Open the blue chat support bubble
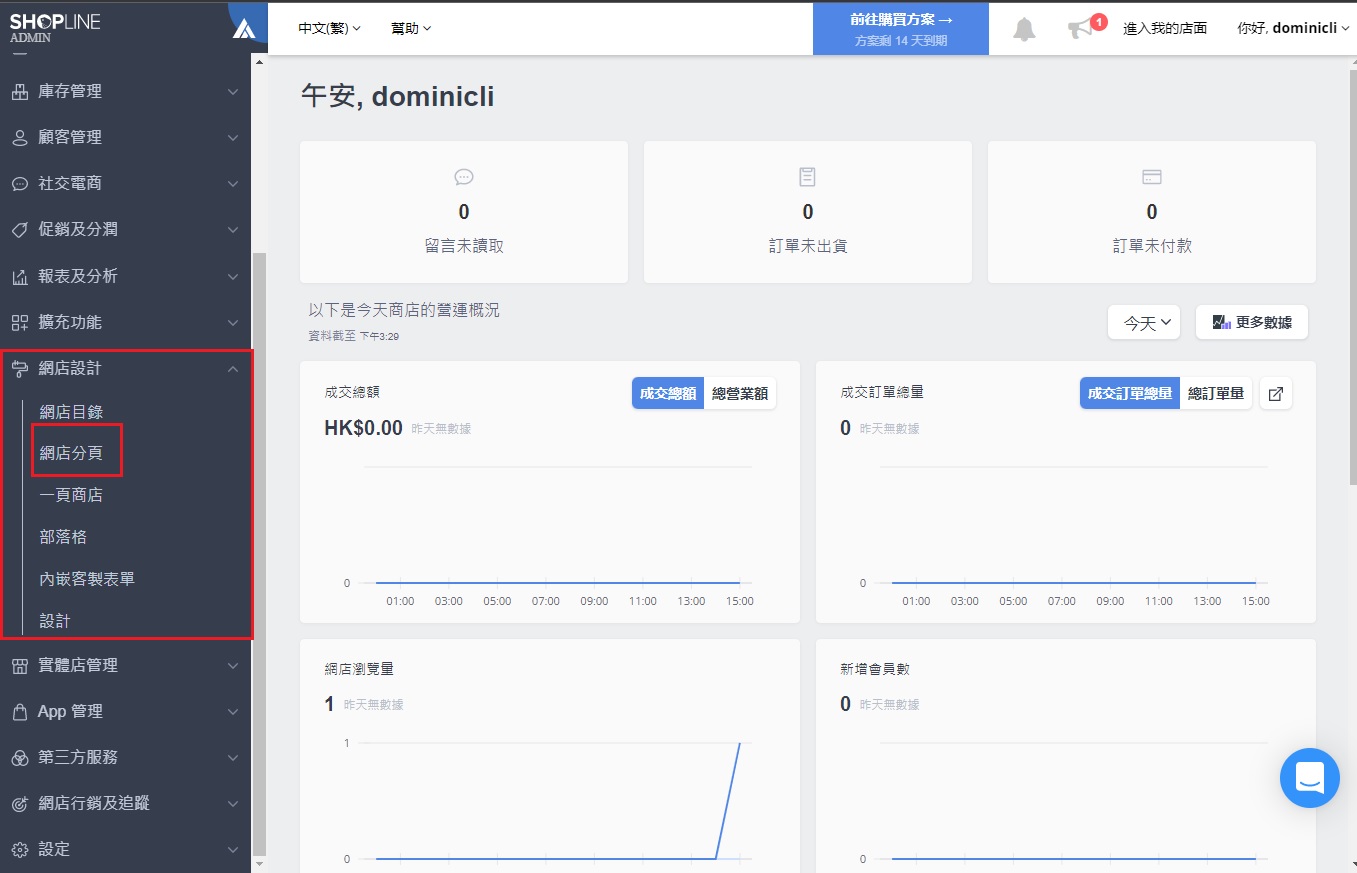Image resolution: width=1357 pixels, height=873 pixels. coord(1309,777)
